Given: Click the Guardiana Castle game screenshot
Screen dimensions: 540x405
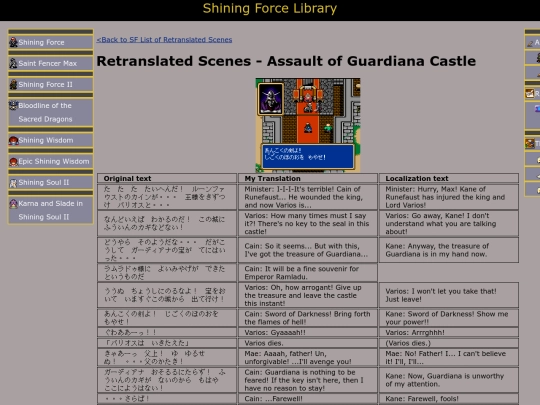Looking at the screenshot, I should coord(308,125).
